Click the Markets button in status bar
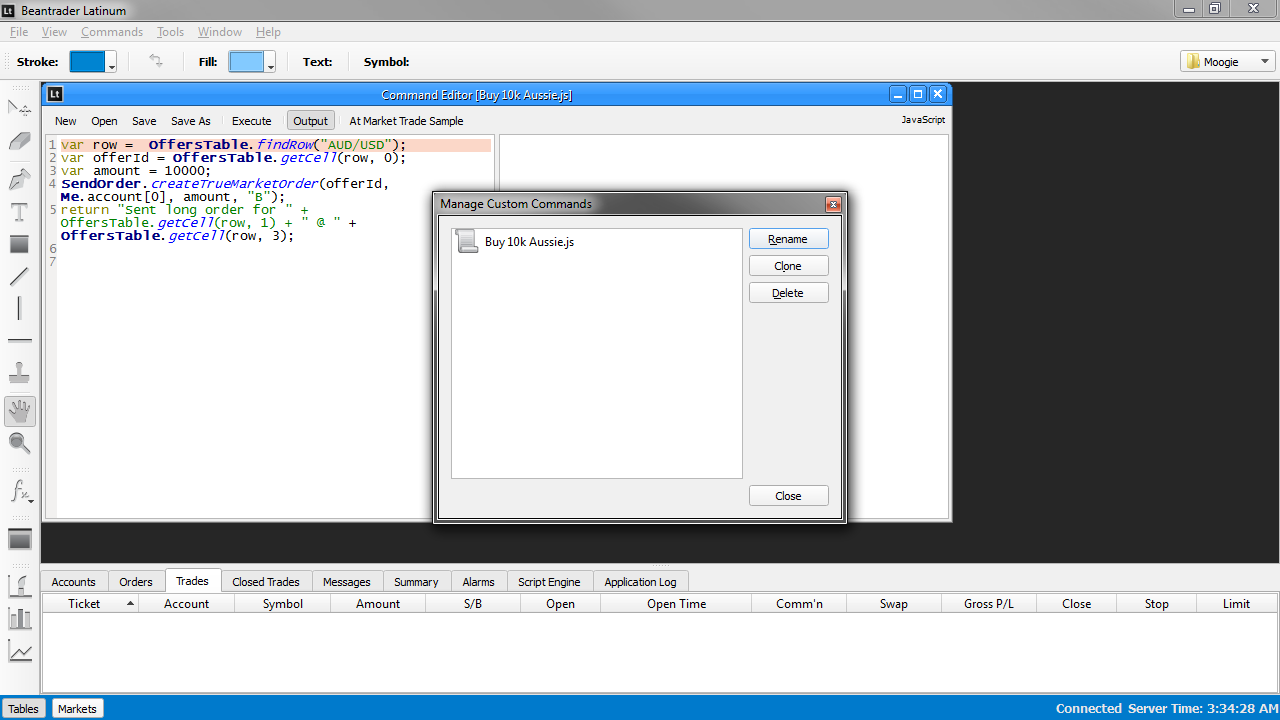Screen dimensions: 1280x720 pos(77,709)
